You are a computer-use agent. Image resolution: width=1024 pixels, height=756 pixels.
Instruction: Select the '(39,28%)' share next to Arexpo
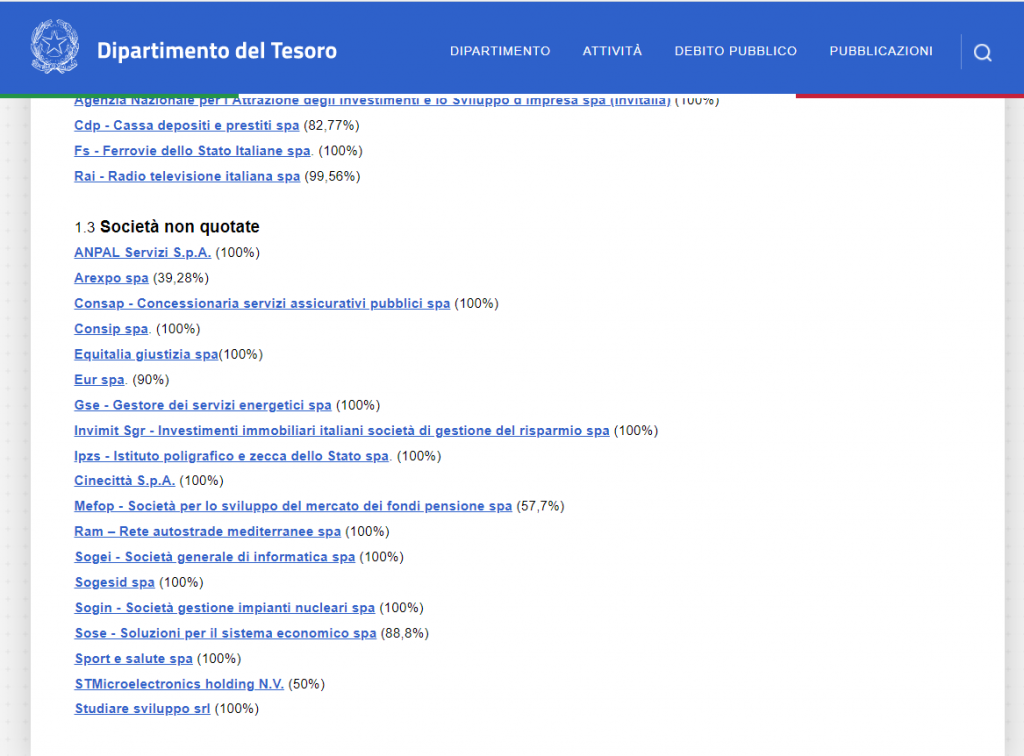pos(181,278)
